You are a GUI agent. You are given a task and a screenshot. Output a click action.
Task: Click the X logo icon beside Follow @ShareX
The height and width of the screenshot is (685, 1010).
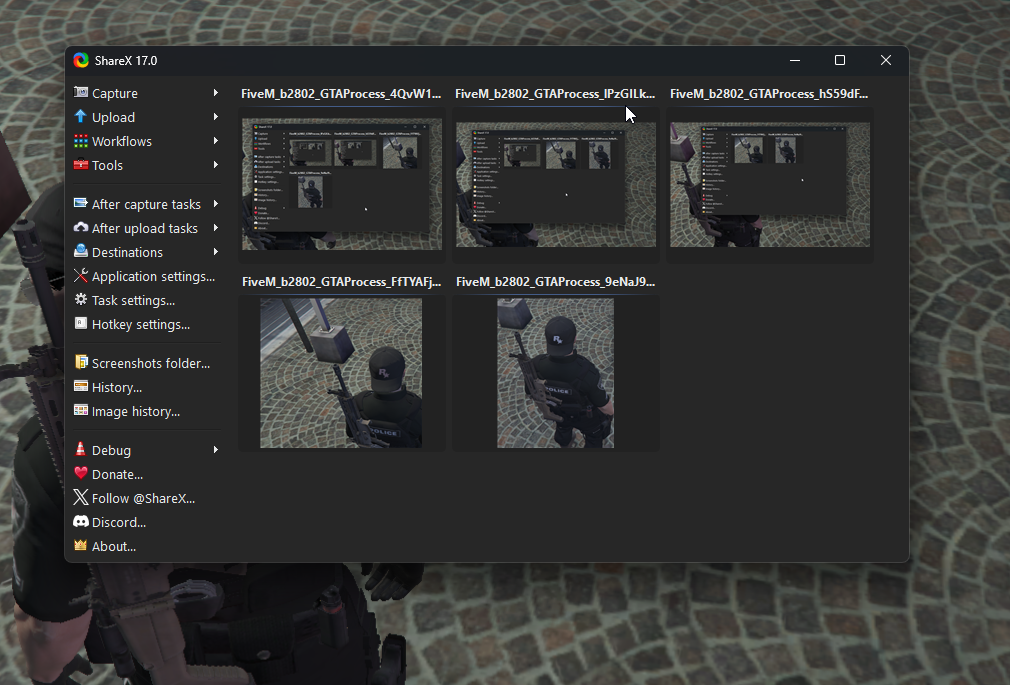81,497
